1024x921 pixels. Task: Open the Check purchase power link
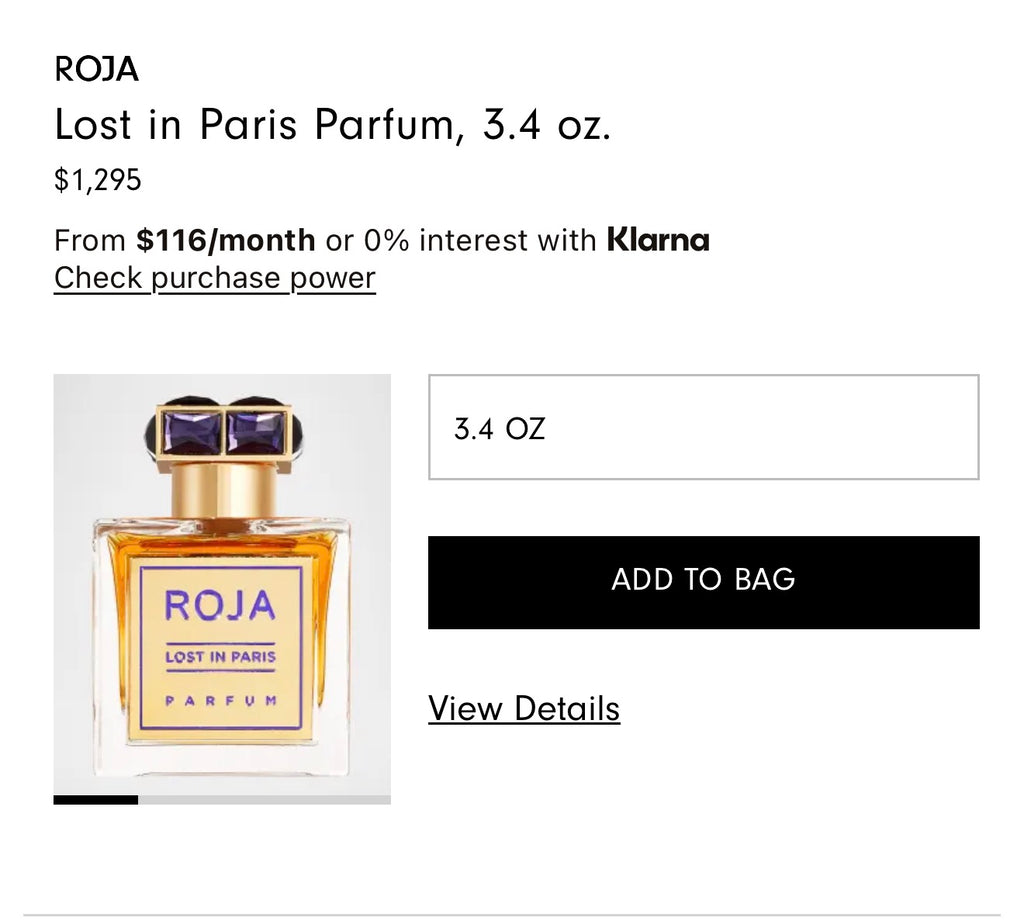215,278
